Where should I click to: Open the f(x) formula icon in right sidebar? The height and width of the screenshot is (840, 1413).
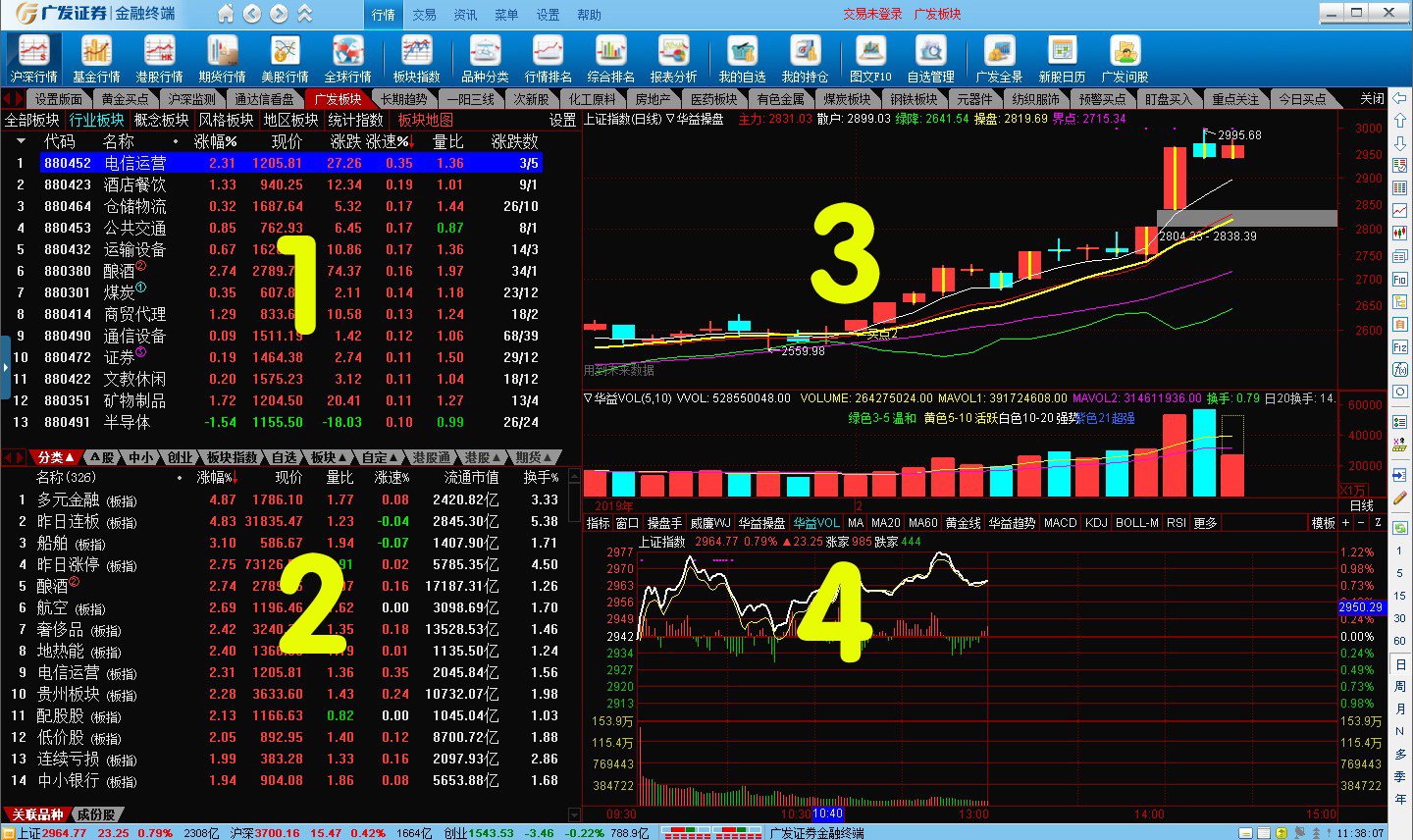click(1400, 370)
